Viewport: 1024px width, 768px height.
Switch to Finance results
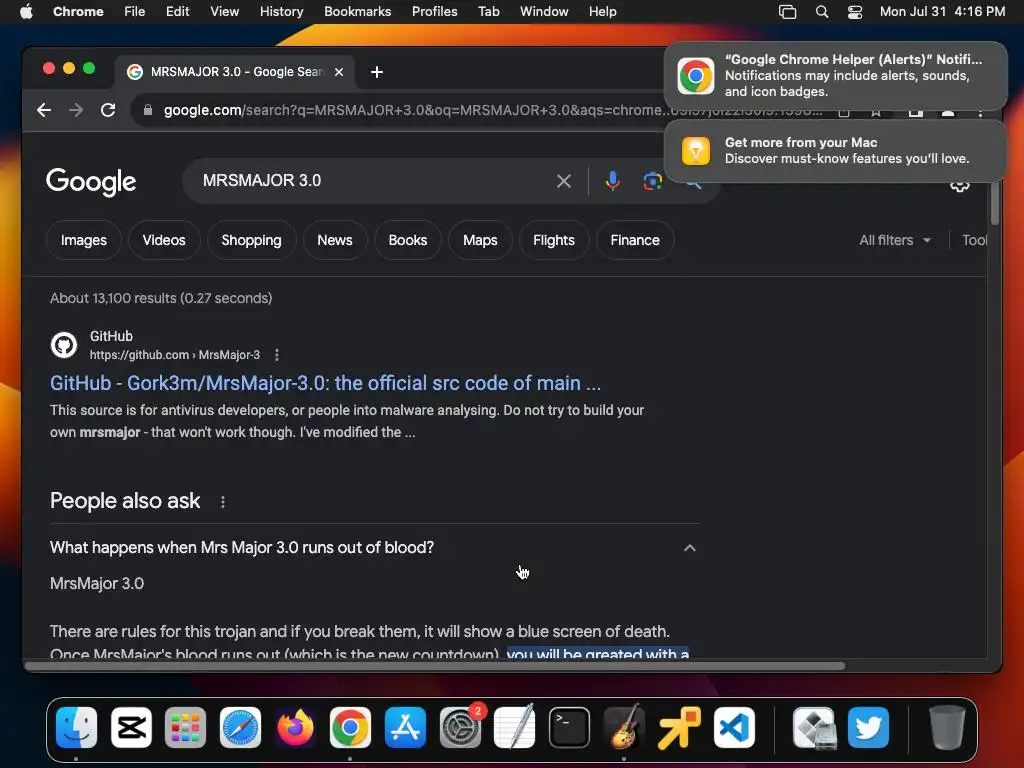pyautogui.click(x=635, y=240)
